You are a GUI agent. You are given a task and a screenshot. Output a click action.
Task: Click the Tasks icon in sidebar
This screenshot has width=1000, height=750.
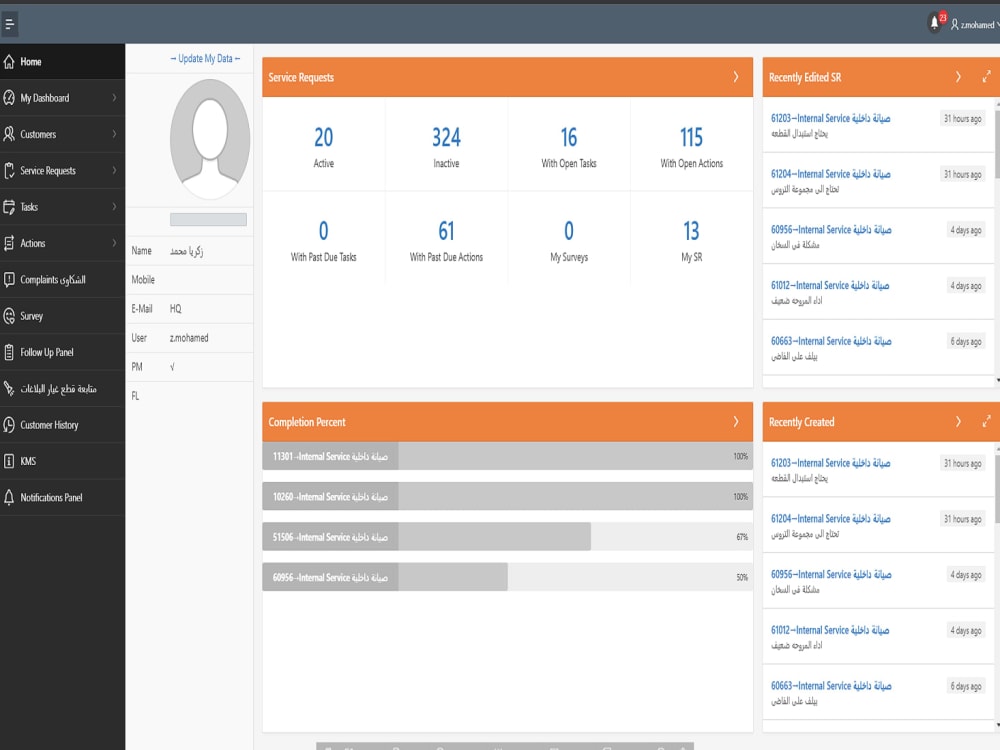(x=9, y=207)
